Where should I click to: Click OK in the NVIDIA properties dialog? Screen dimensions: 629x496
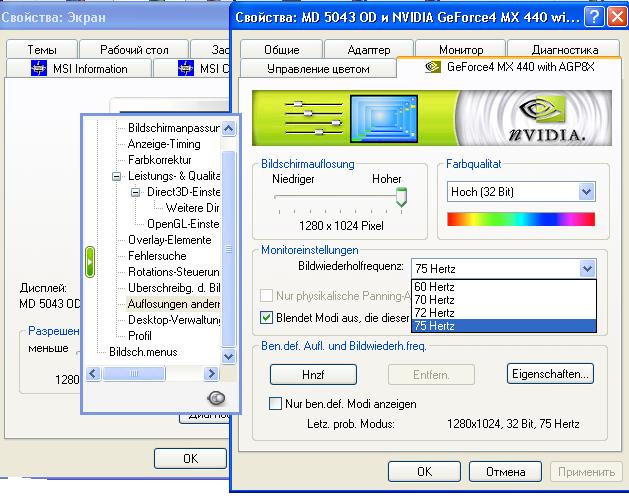[424, 472]
